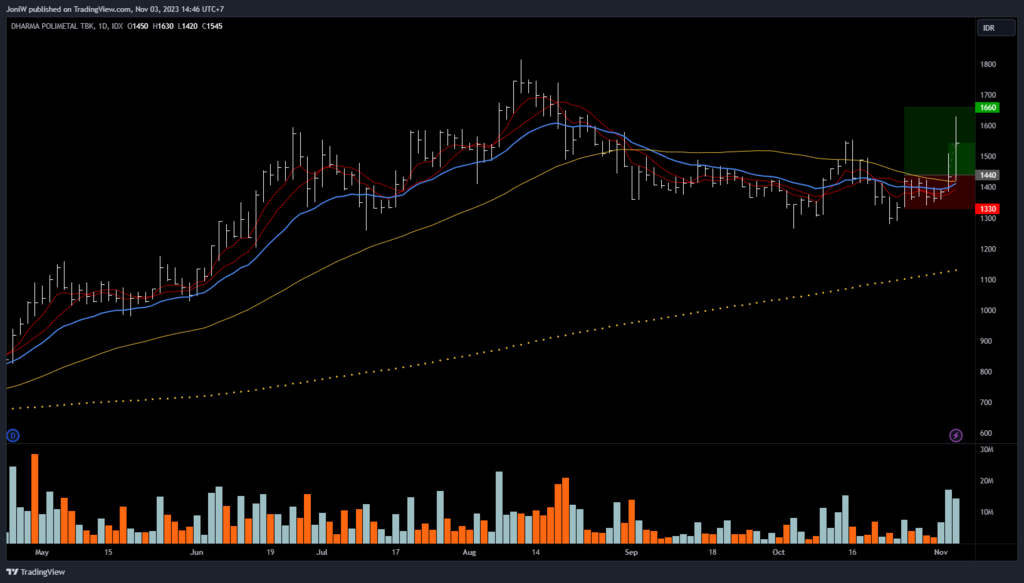Open the IDR currency selector

point(988,29)
